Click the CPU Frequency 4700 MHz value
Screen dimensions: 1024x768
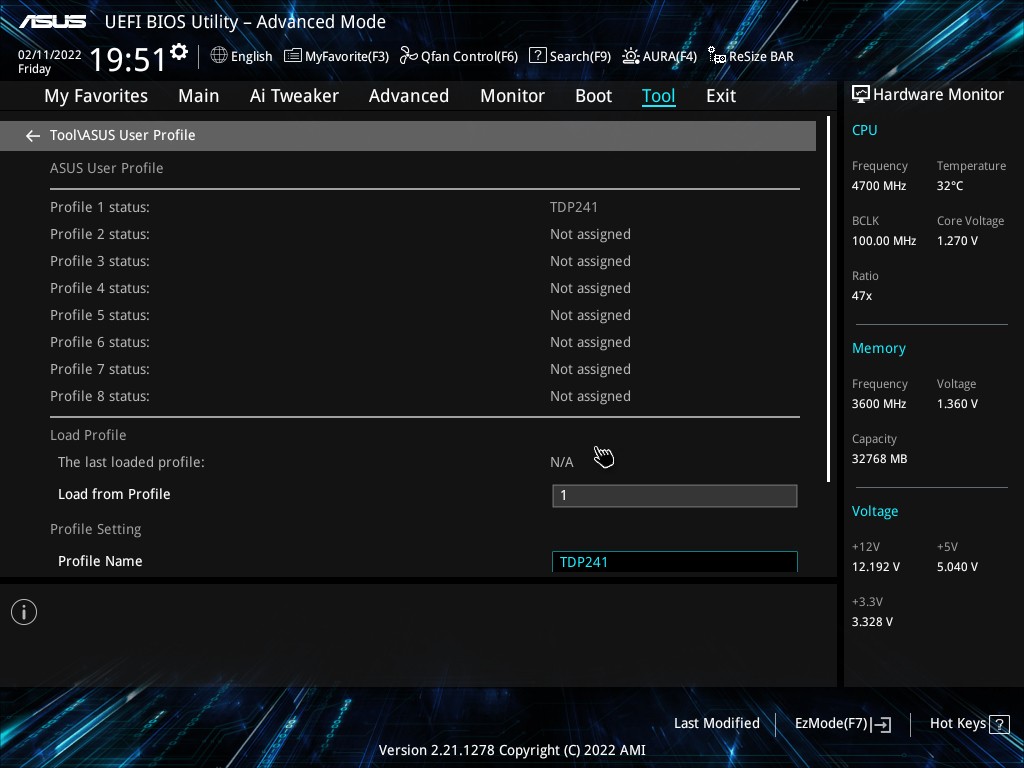[879, 186]
